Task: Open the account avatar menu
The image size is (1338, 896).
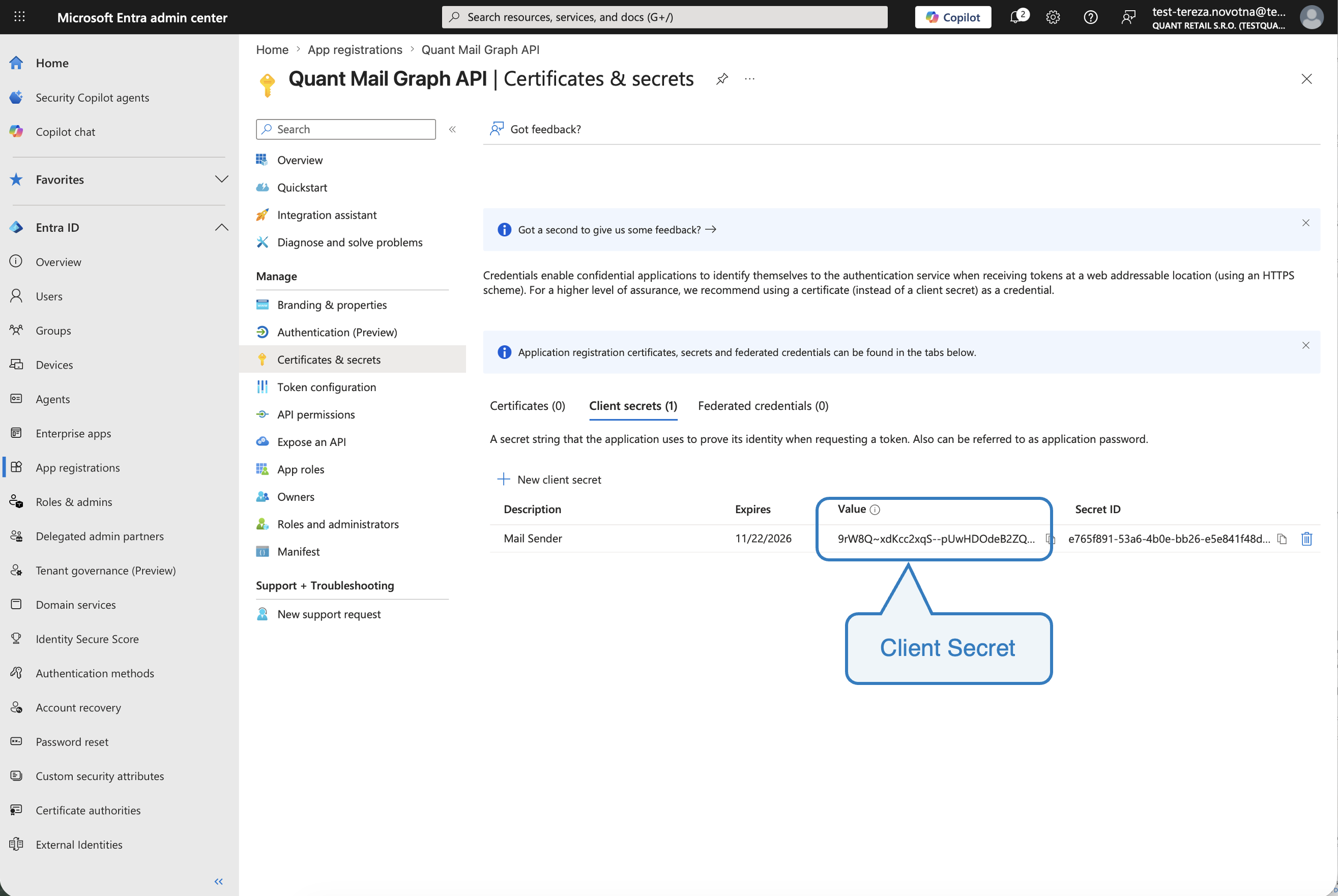Action: tap(1311, 17)
